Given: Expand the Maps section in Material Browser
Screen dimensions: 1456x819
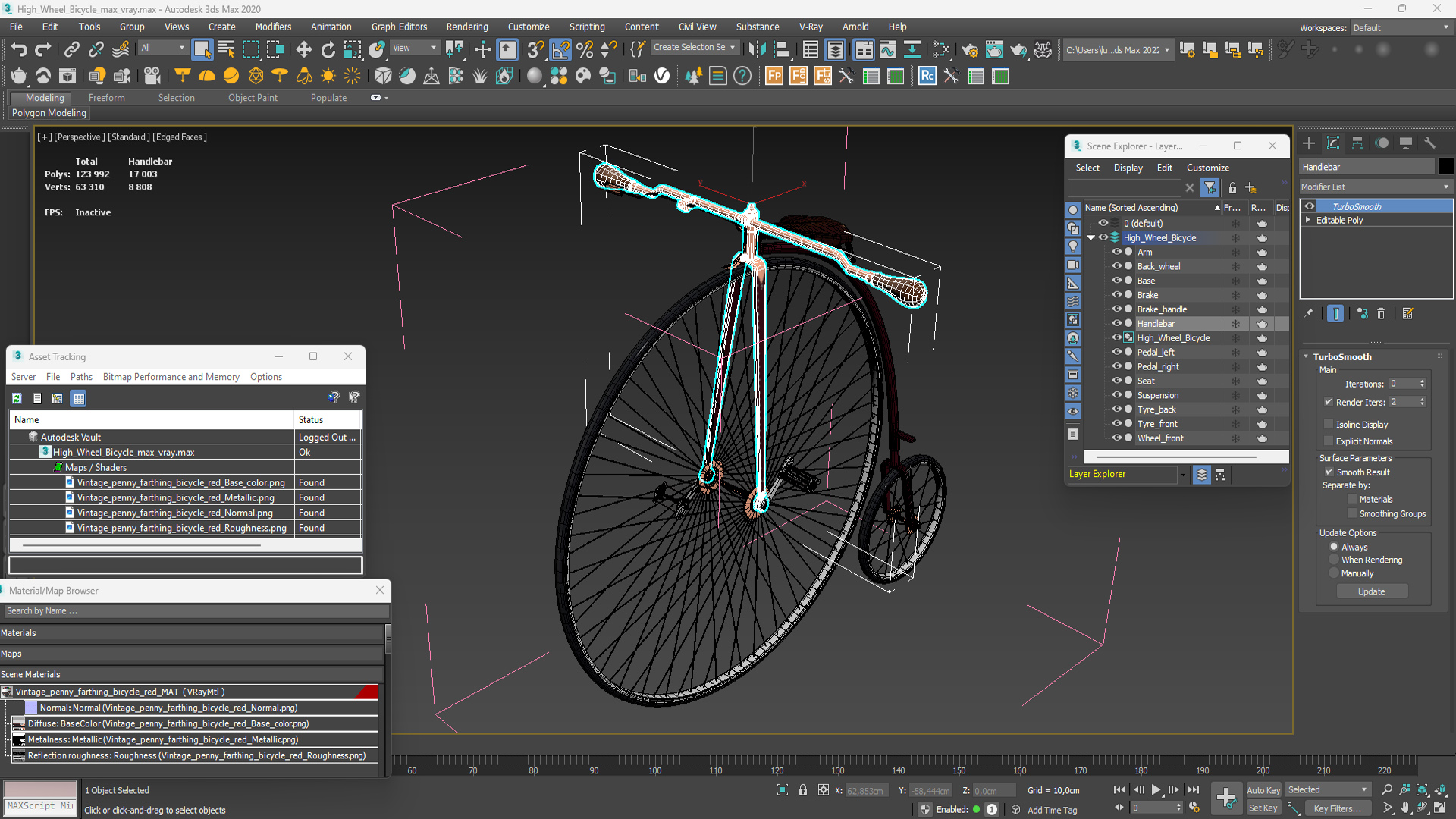Looking at the screenshot, I should tap(11, 653).
